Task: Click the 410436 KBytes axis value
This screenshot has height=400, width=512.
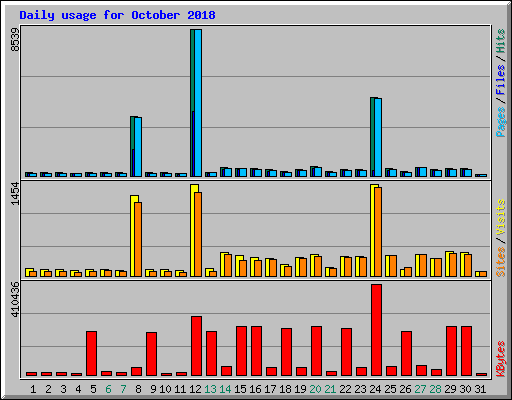Action: point(15,300)
